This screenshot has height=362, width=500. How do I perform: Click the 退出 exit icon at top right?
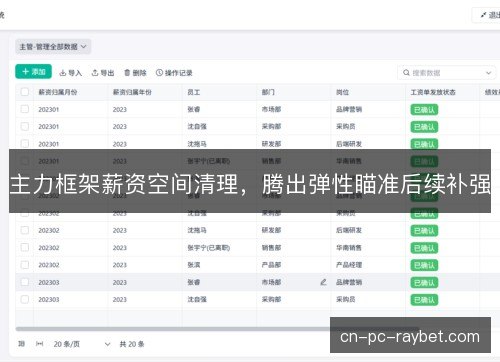[x=483, y=15]
